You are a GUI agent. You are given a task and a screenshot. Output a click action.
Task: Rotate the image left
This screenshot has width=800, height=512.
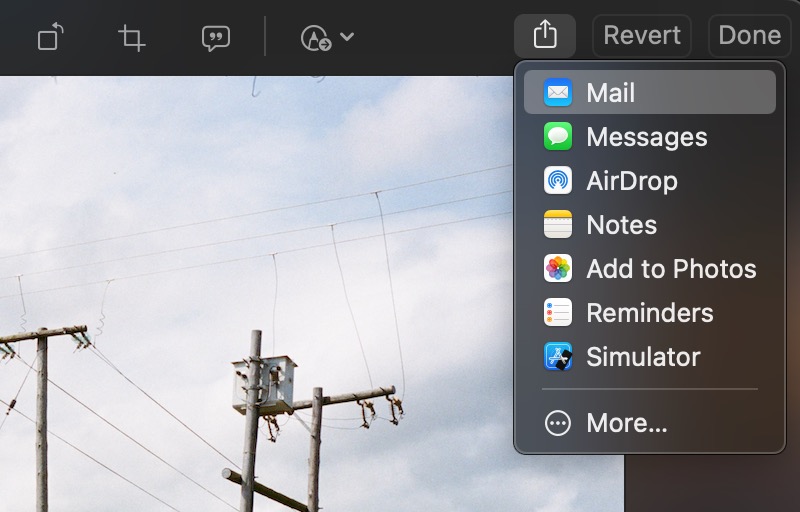[x=51, y=38]
